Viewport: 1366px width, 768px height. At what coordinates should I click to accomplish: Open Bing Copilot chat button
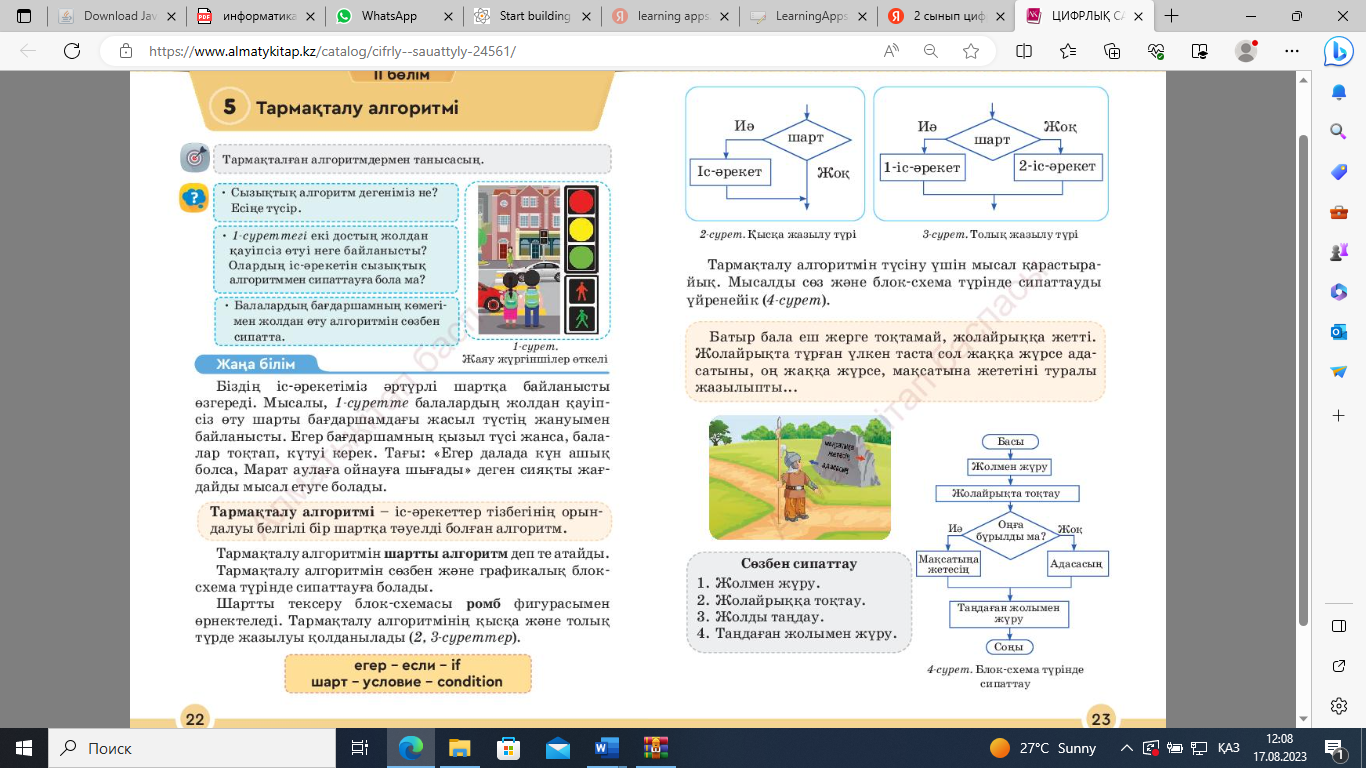click(1338, 51)
